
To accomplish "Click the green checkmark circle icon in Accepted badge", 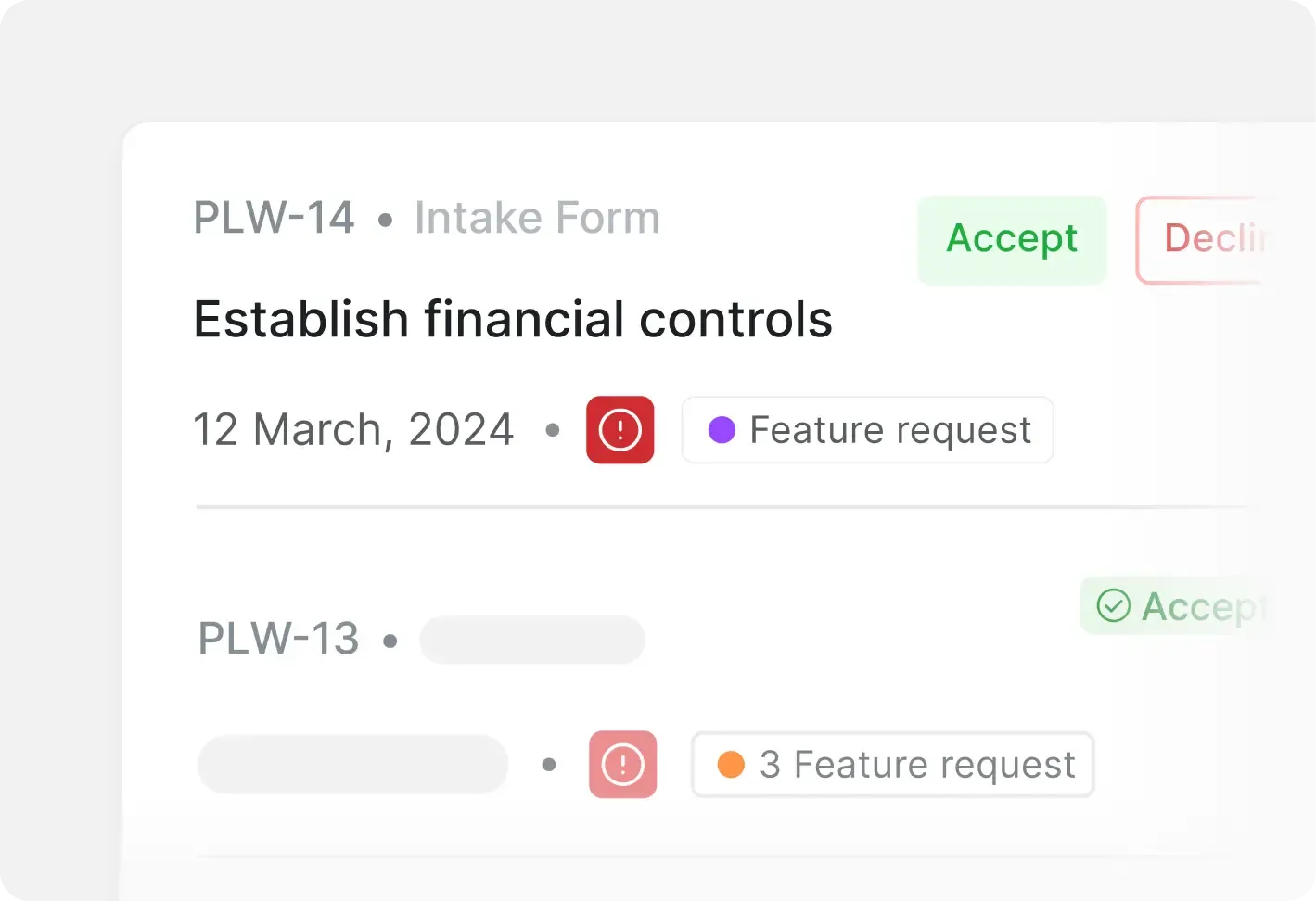I will [x=1113, y=606].
